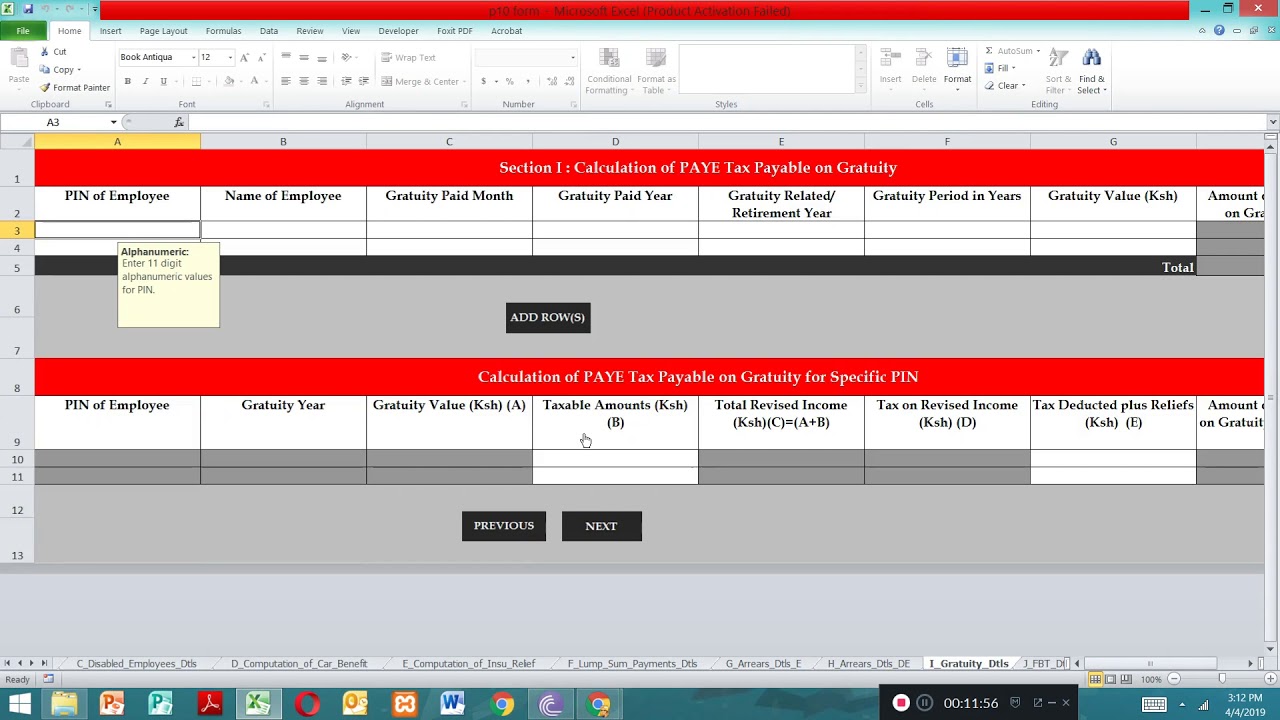Open the font name dropdown Book Antiqua
The width and height of the screenshot is (1280, 720).
[194, 57]
